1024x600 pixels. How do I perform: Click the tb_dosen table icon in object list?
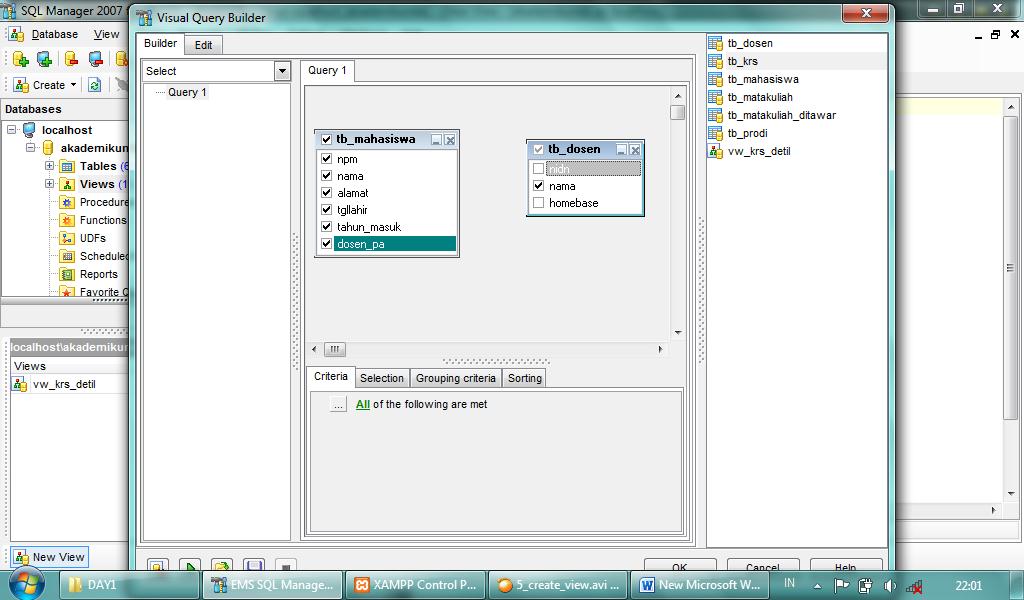[715, 43]
